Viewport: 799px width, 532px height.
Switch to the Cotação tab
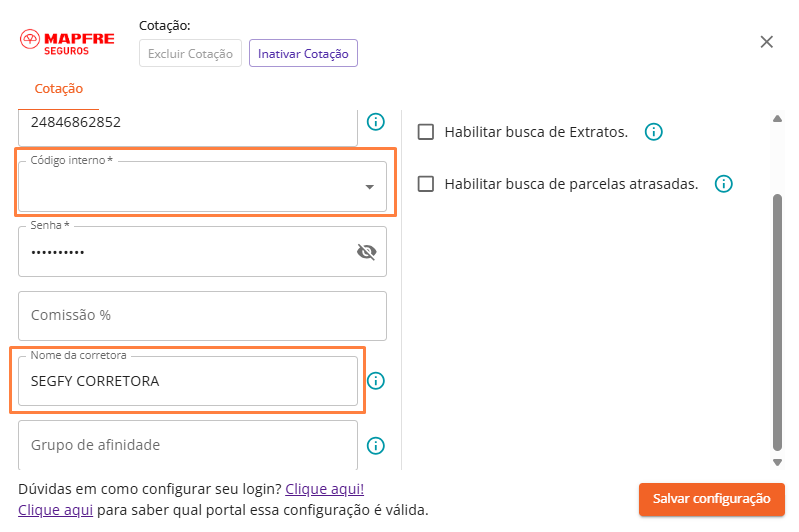click(x=59, y=89)
